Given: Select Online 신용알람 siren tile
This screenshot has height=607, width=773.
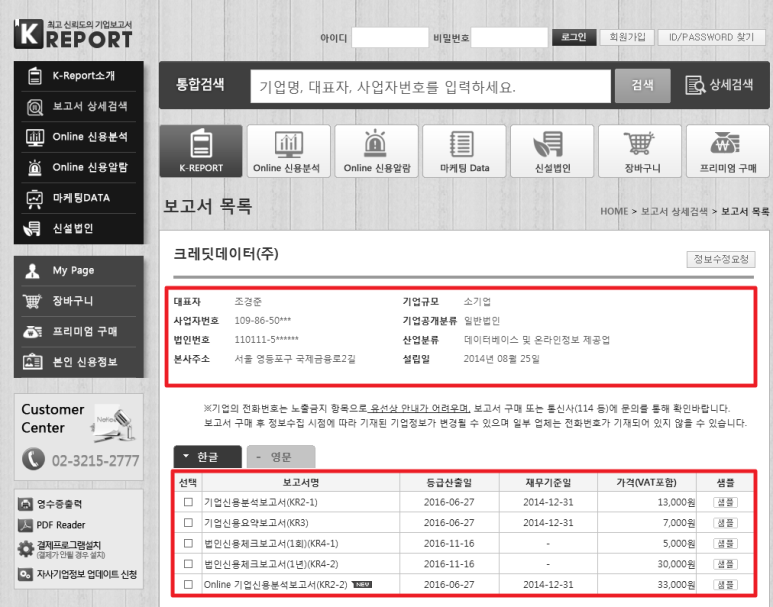Looking at the screenshot, I should tap(377, 151).
